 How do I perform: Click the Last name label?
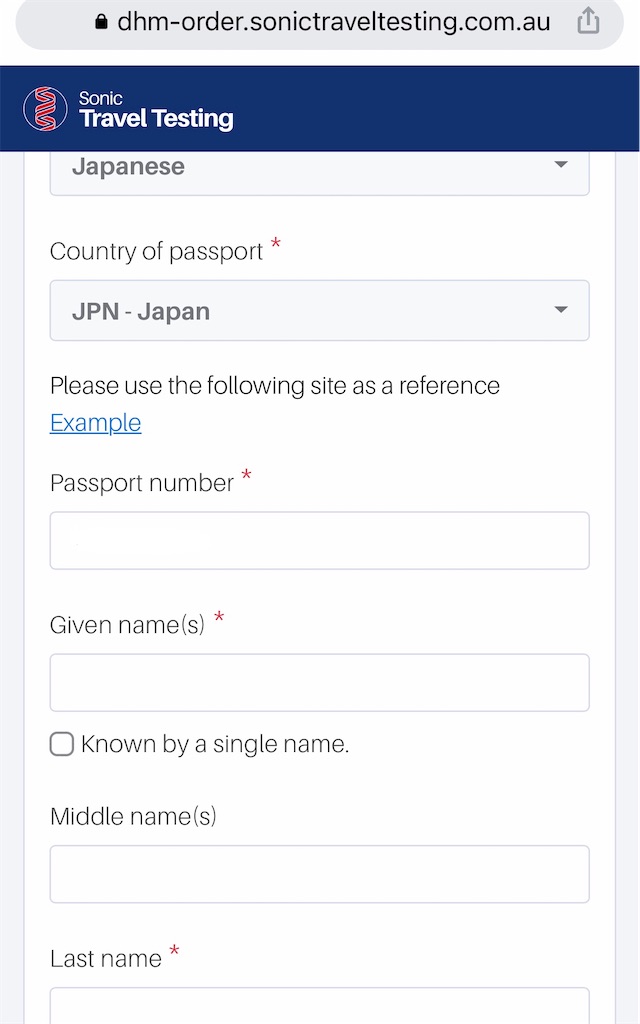coord(106,959)
